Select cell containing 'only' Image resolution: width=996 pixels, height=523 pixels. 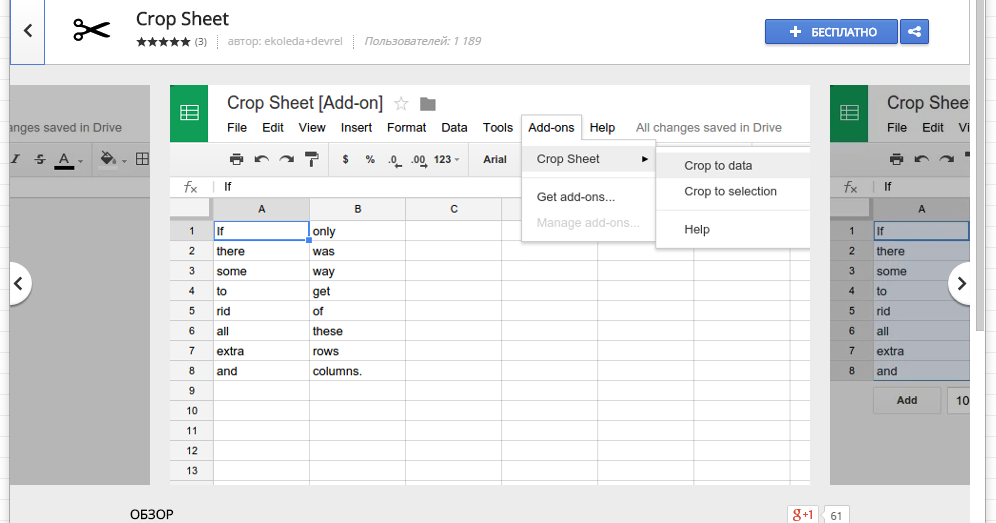358,231
